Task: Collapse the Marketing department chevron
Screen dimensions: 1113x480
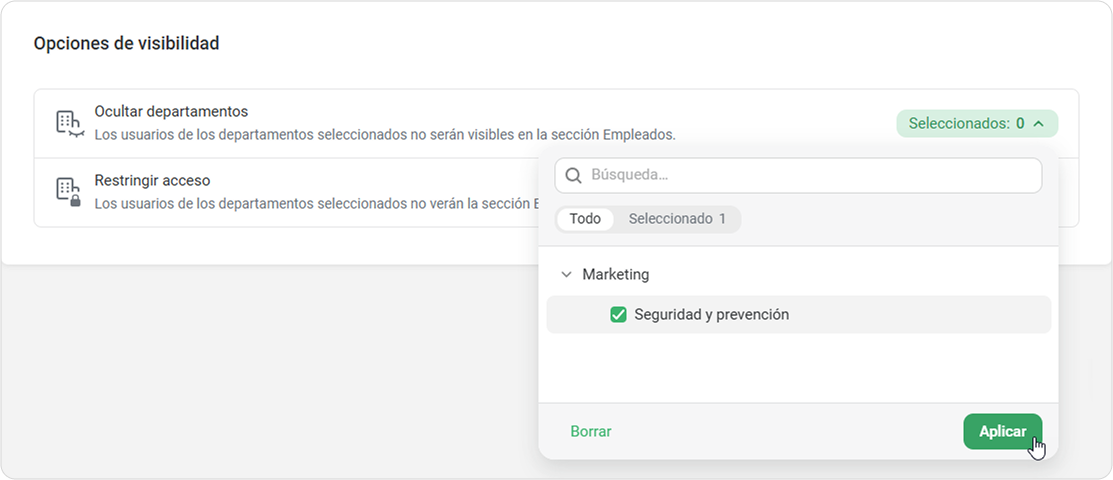Action: point(567,274)
